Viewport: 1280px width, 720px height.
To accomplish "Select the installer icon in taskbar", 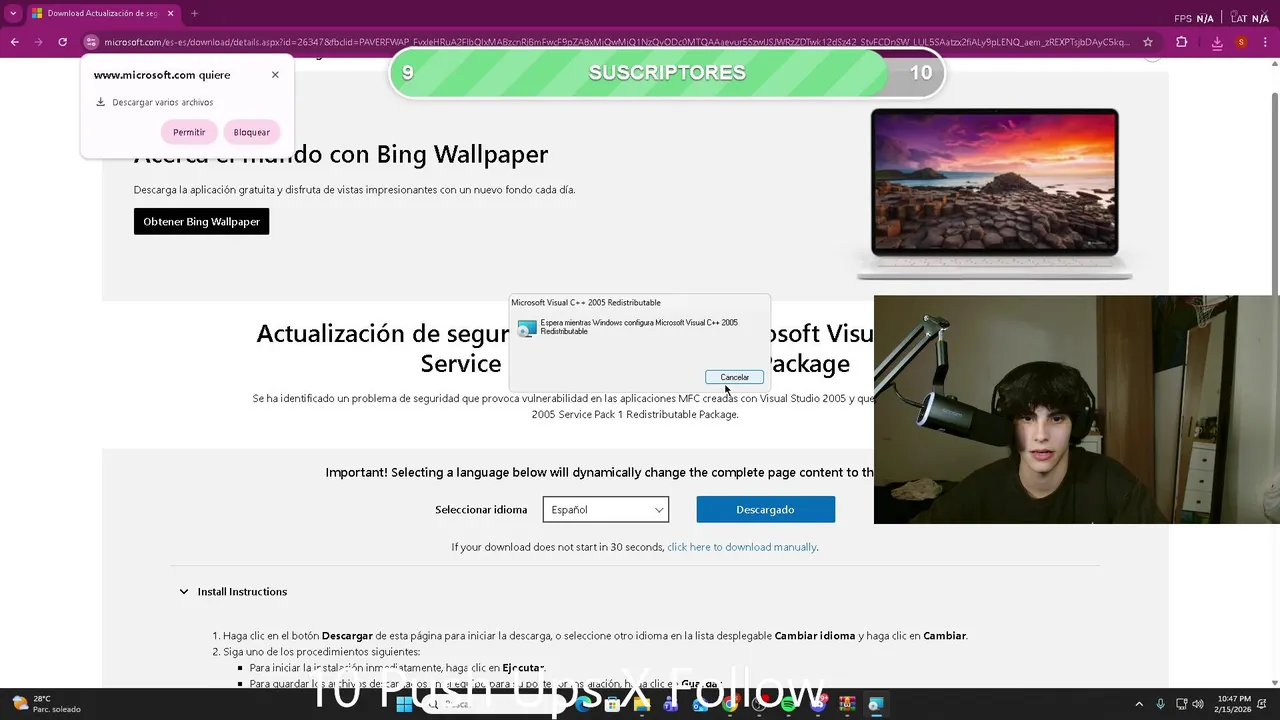I will click(x=876, y=704).
